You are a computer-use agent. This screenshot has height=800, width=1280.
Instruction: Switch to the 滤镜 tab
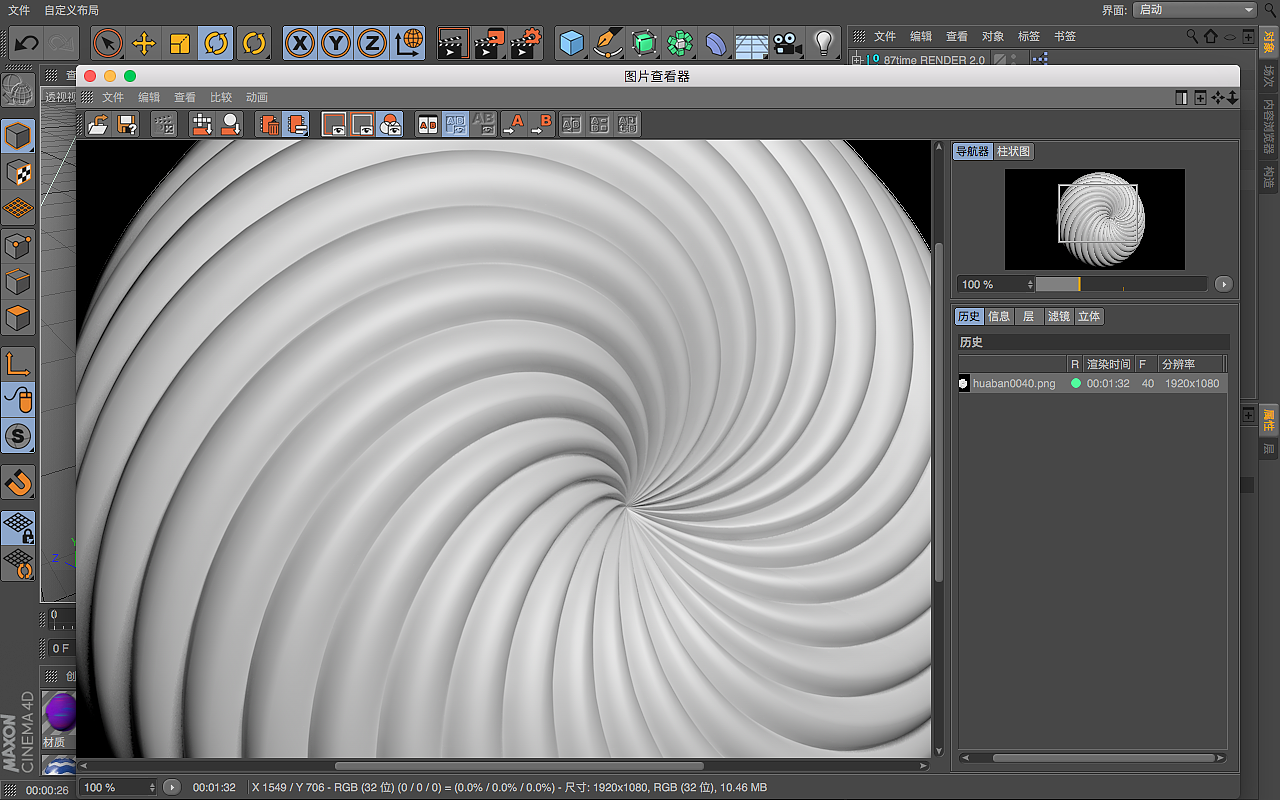click(x=1058, y=316)
